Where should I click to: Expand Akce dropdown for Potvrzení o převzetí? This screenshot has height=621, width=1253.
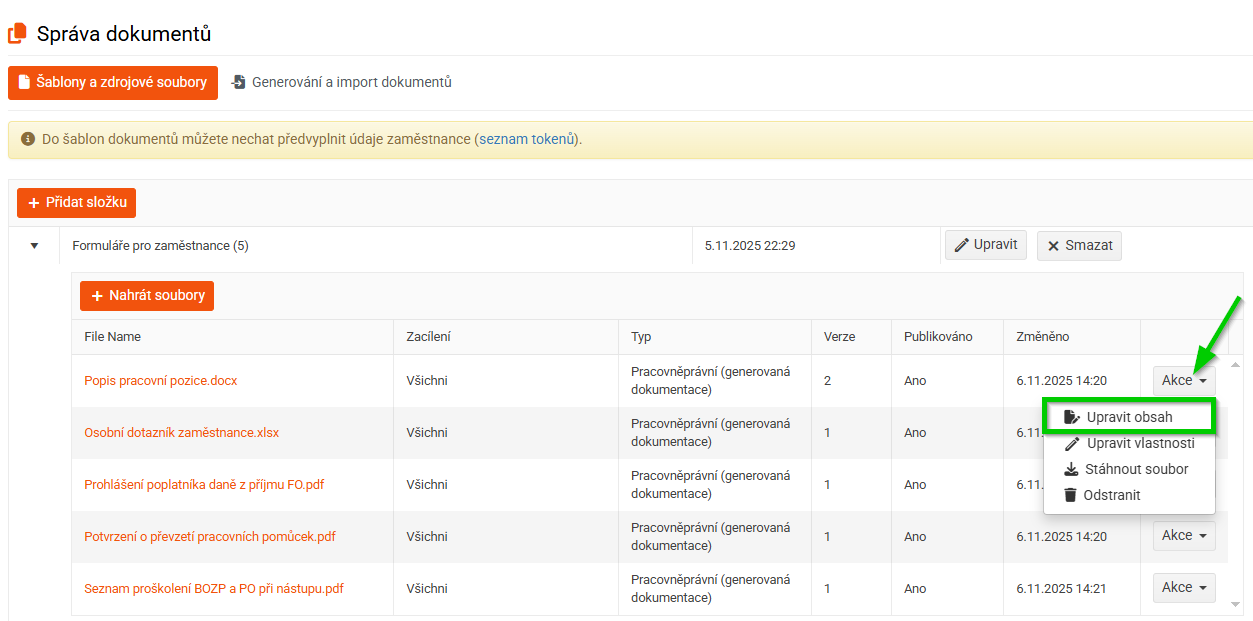point(1184,536)
